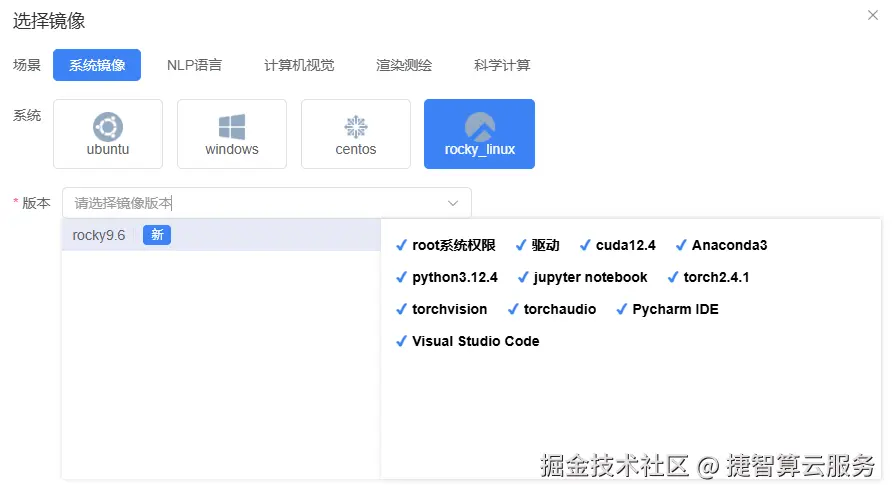Screen dimensions: 892x496
Task: Click the torchaudio feature text
Action: click(x=560, y=309)
